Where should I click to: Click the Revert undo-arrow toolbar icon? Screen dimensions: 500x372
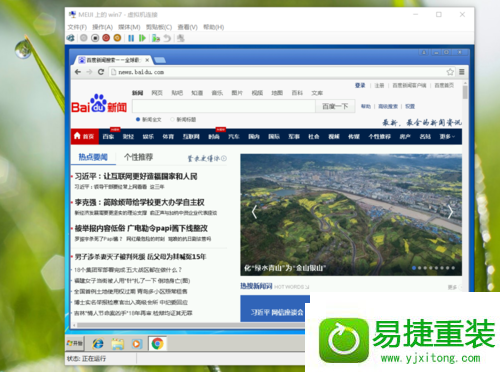pyautogui.click(x=167, y=38)
